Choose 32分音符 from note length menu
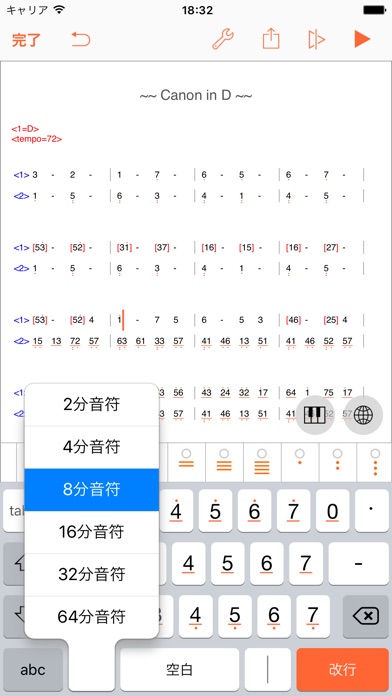Screen dimensions: 392x696 click(x=91, y=574)
